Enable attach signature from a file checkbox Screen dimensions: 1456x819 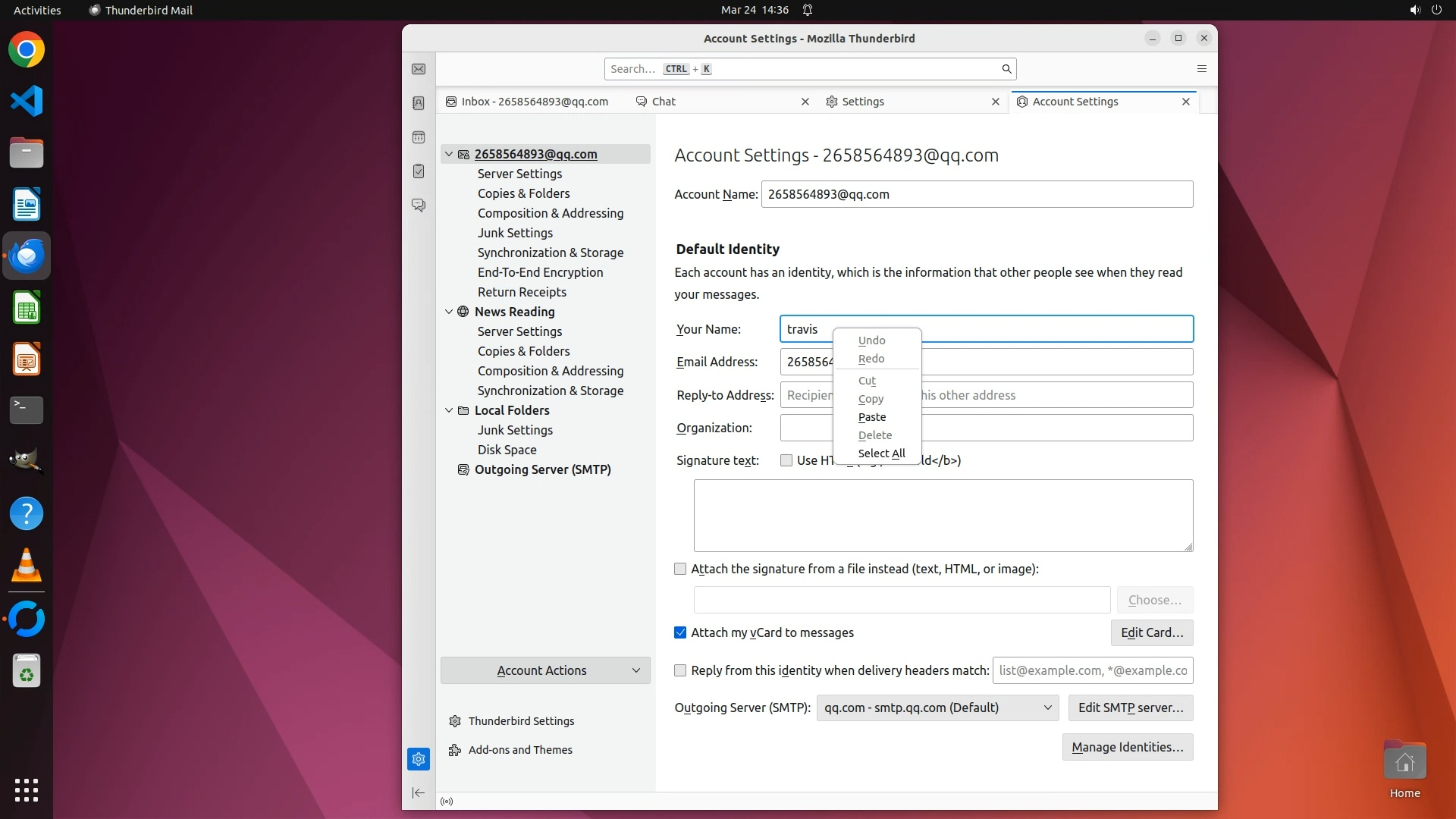click(x=680, y=569)
